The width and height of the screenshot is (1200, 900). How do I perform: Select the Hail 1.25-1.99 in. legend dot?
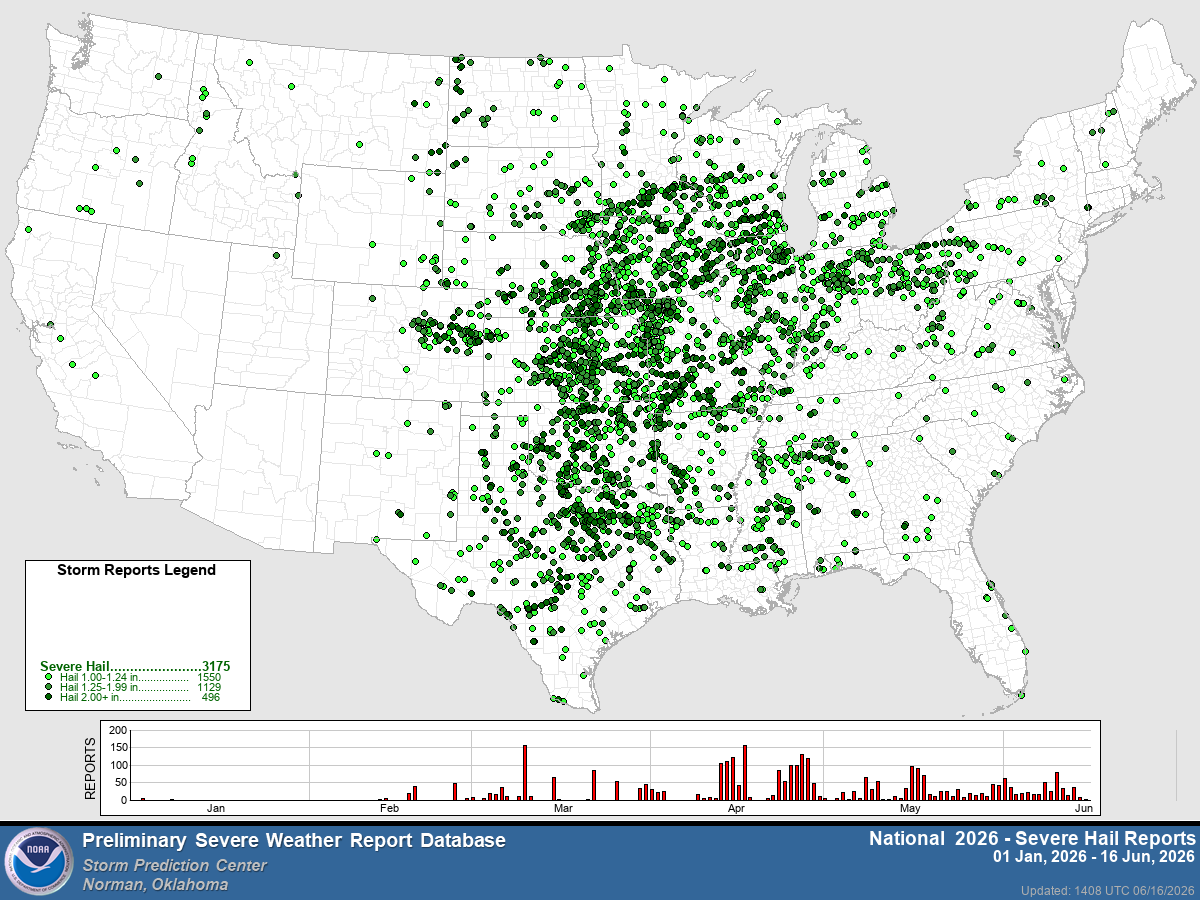pyautogui.click(x=50, y=688)
